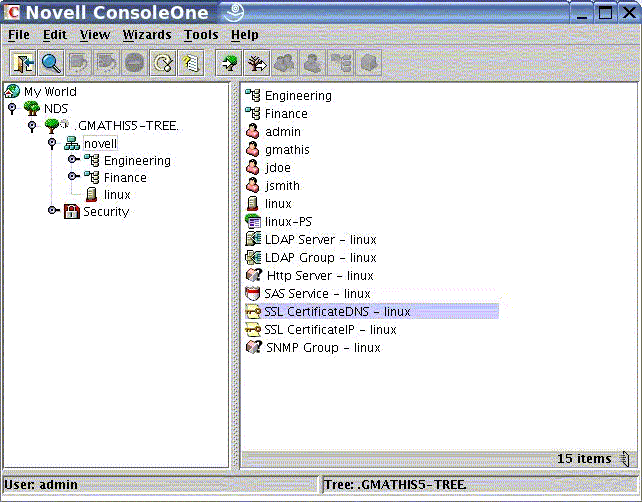Select user jdoe in the list

pos(278,167)
